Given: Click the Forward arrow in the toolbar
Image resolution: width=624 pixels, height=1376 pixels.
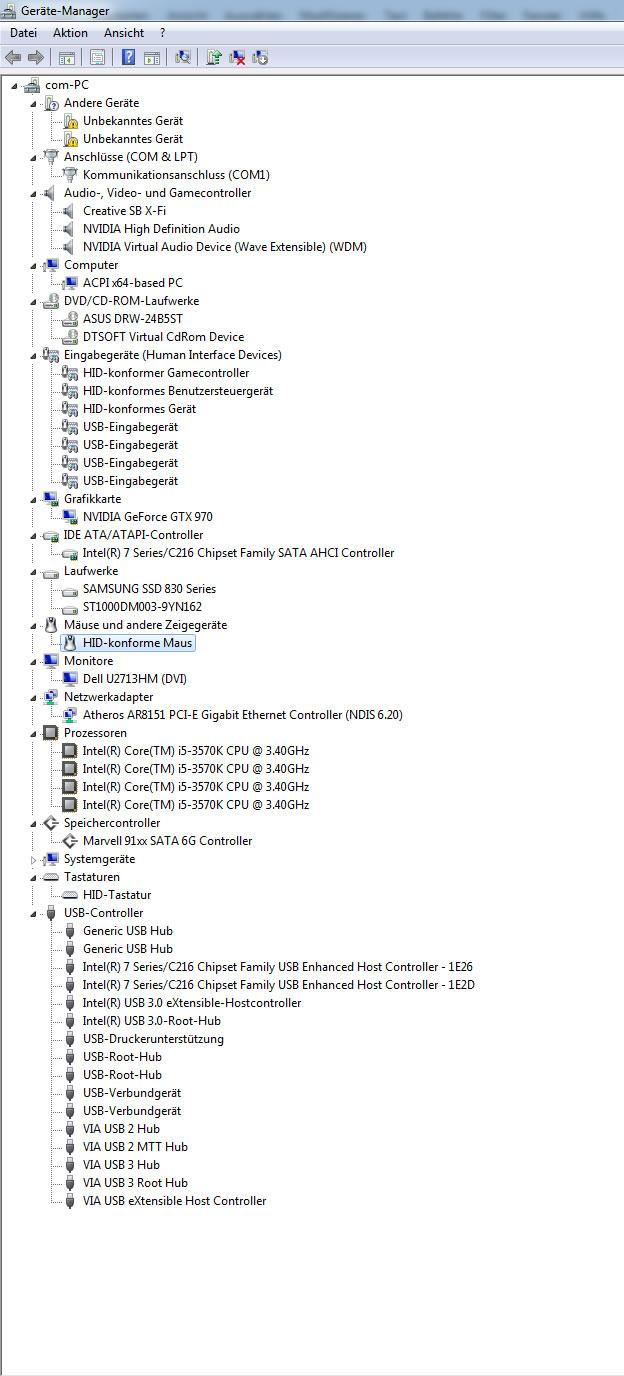Looking at the screenshot, I should [x=36, y=57].
